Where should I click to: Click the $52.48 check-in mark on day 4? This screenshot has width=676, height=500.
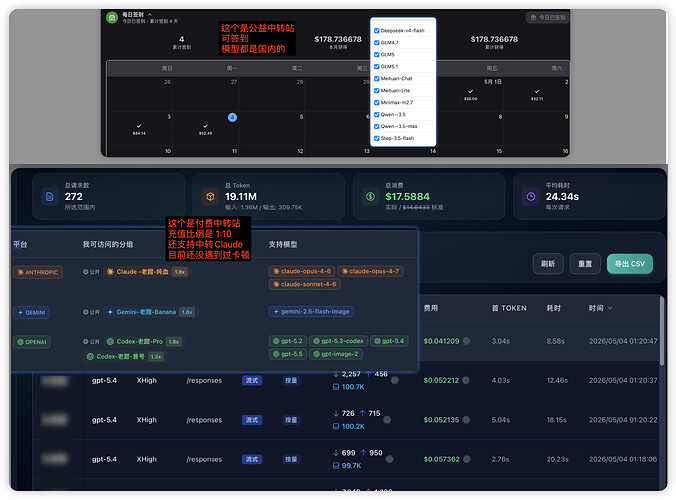(205, 129)
